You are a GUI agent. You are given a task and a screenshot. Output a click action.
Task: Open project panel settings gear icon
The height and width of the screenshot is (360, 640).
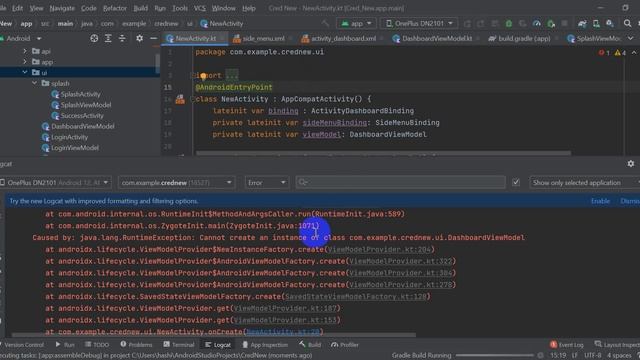point(140,38)
